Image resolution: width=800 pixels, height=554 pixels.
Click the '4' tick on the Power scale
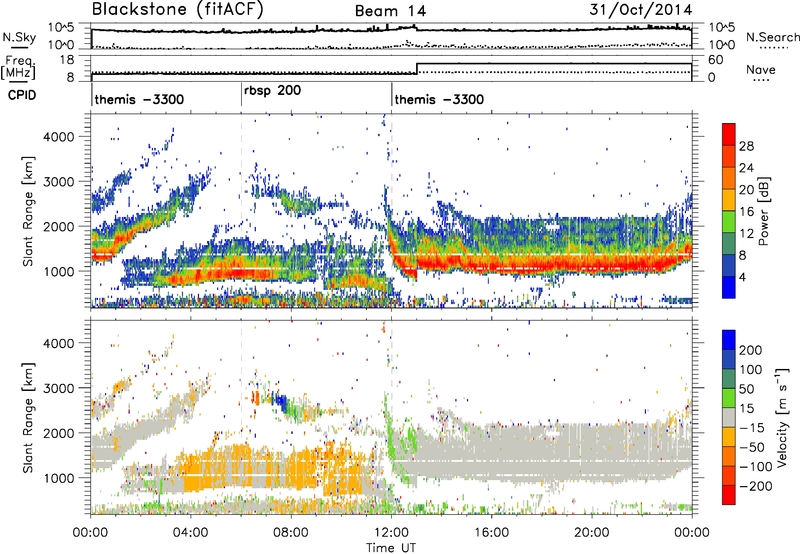[743, 277]
